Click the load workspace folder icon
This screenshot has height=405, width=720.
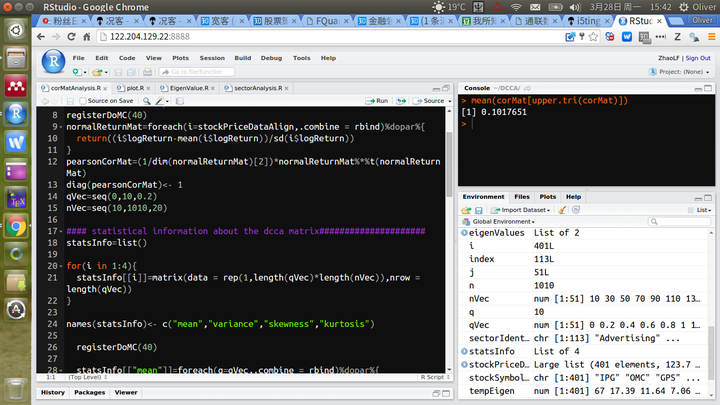click(467, 210)
